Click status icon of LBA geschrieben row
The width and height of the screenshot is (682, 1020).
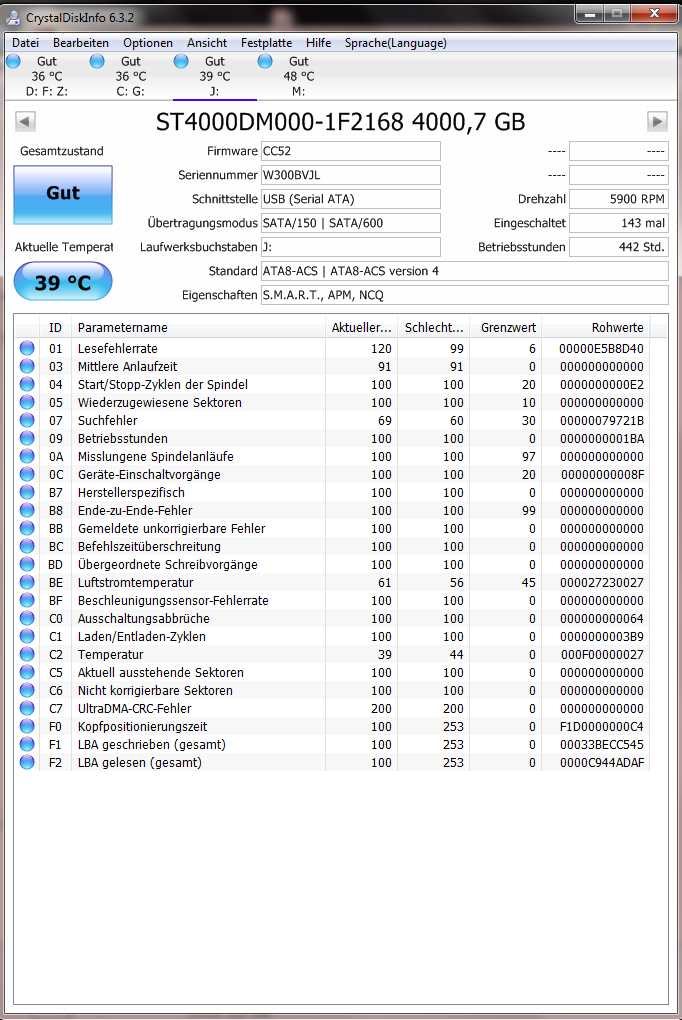[27, 744]
